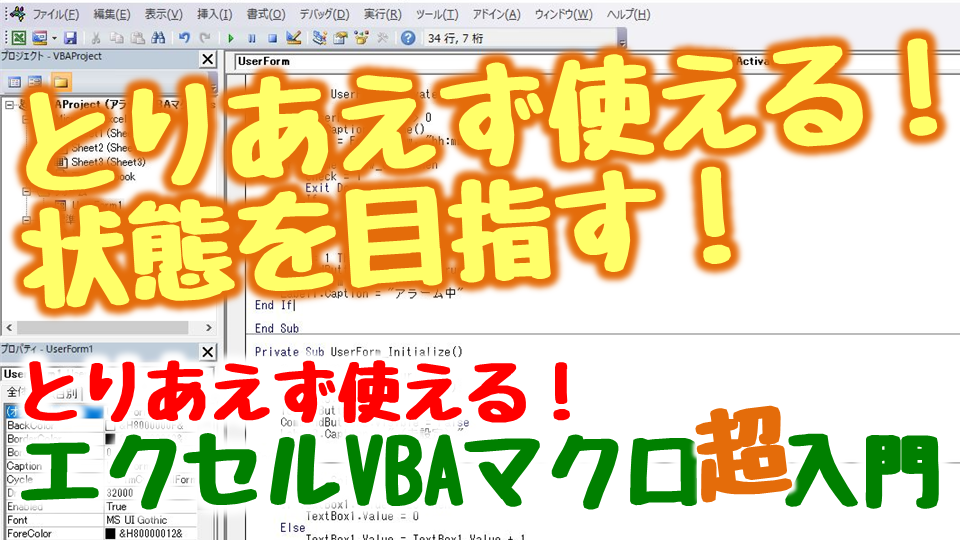Image resolution: width=960 pixels, height=540 pixels.
Task: Open the Activate procedure dropdown above code
Action: (x=847, y=61)
